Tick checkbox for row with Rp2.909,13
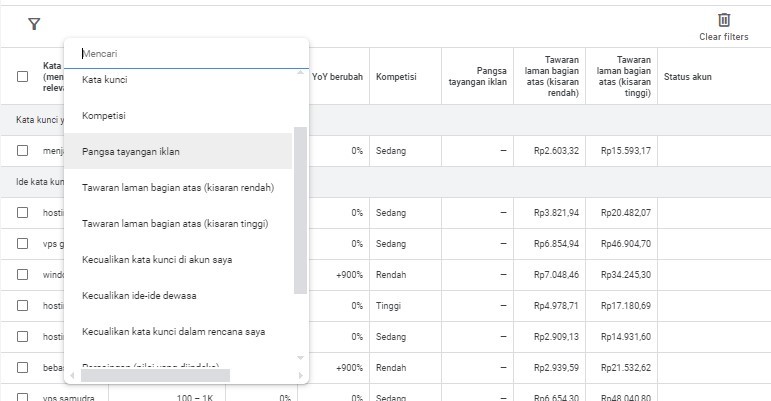This screenshot has height=401, width=771. pyautogui.click(x=23, y=336)
